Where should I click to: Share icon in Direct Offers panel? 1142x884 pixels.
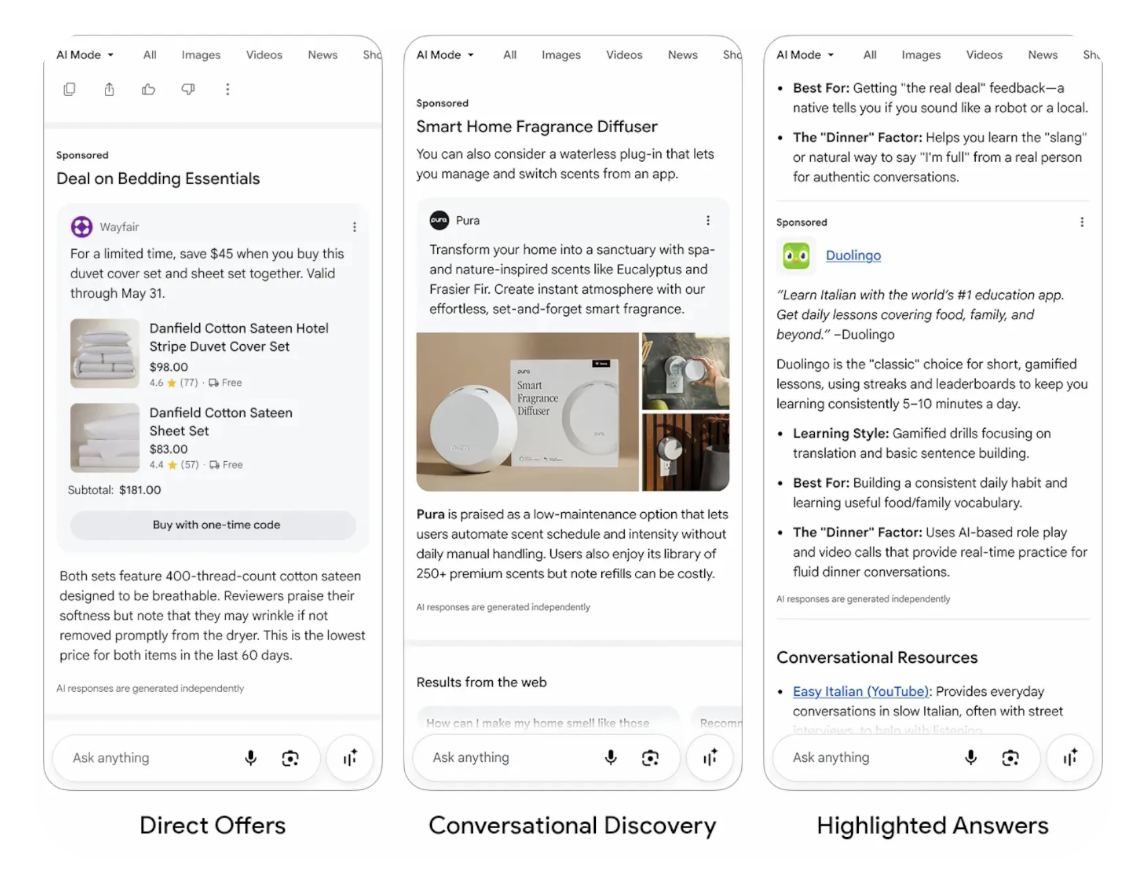coord(109,89)
